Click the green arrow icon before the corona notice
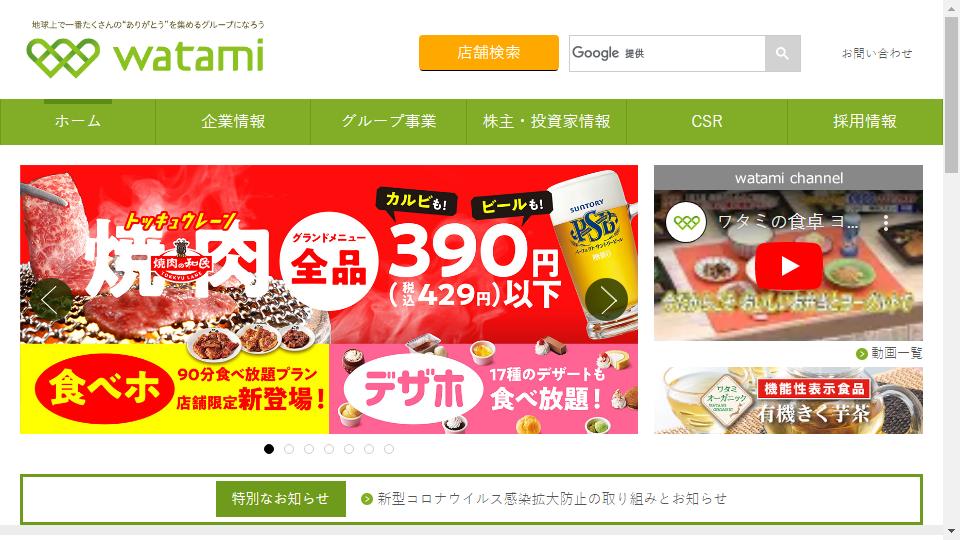The height and width of the screenshot is (540, 960). pyautogui.click(x=367, y=499)
